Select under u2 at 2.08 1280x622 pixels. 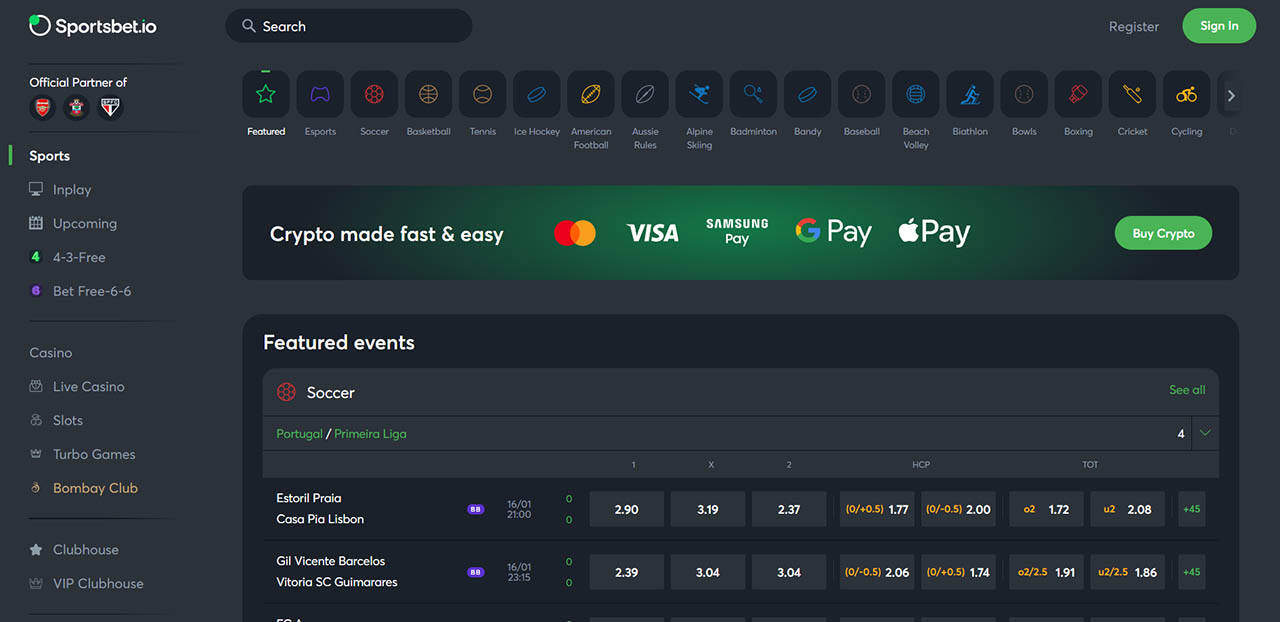(x=1127, y=509)
